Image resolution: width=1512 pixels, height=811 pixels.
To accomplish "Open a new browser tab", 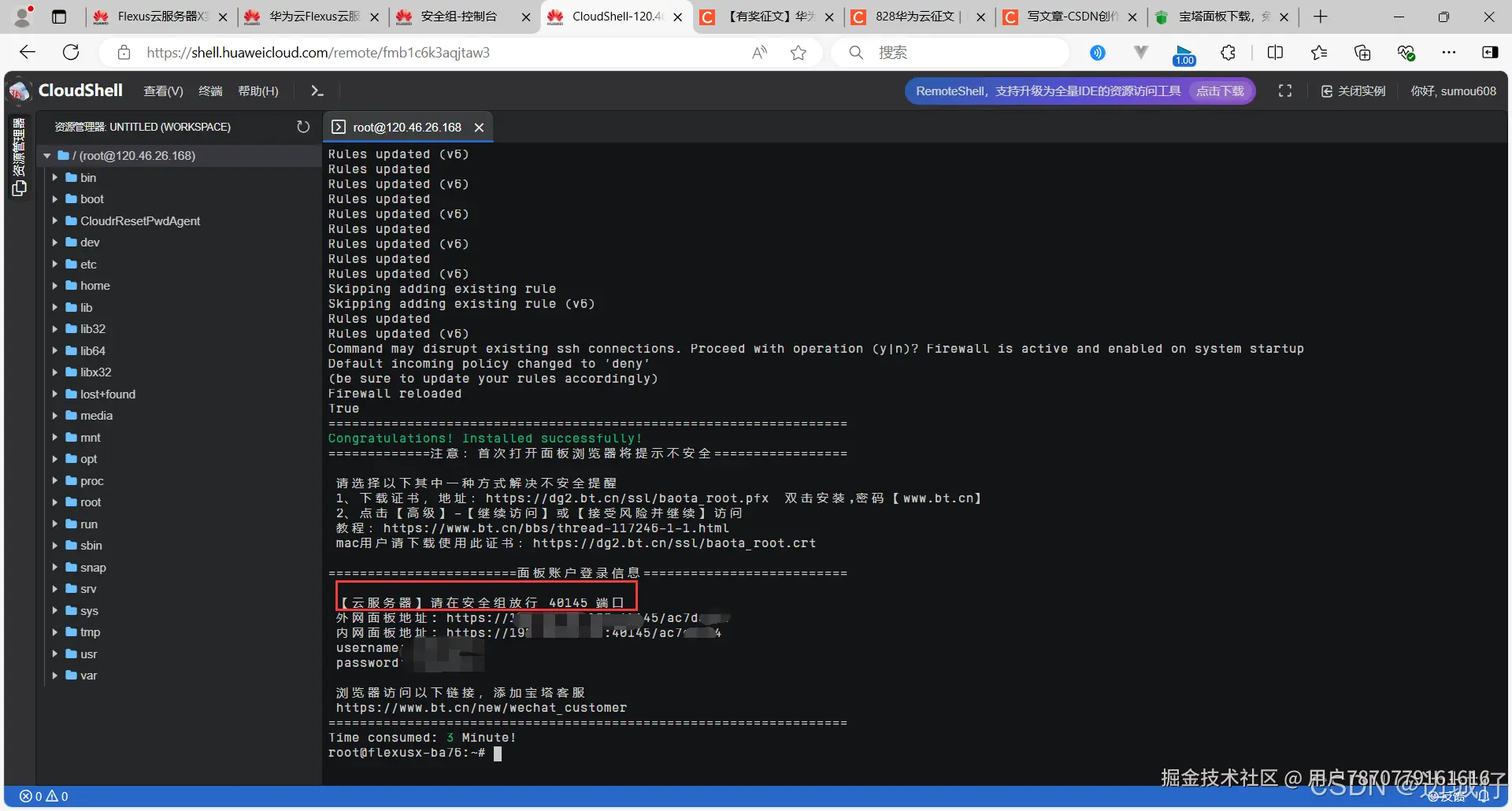I will click(x=1321, y=17).
